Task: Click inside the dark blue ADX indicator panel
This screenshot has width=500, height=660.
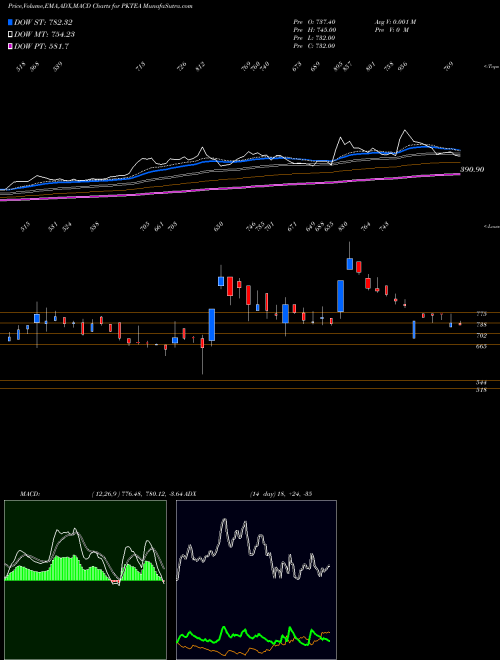Action: (256, 580)
